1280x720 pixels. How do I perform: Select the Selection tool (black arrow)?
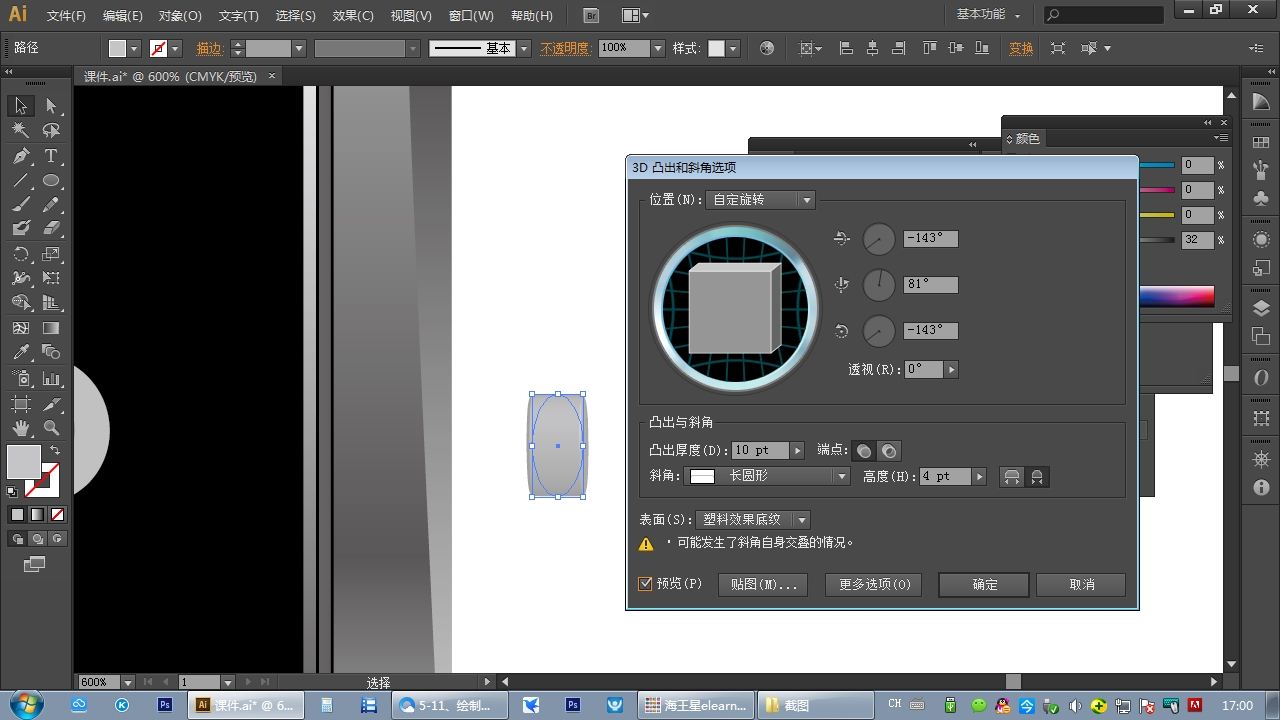point(21,106)
